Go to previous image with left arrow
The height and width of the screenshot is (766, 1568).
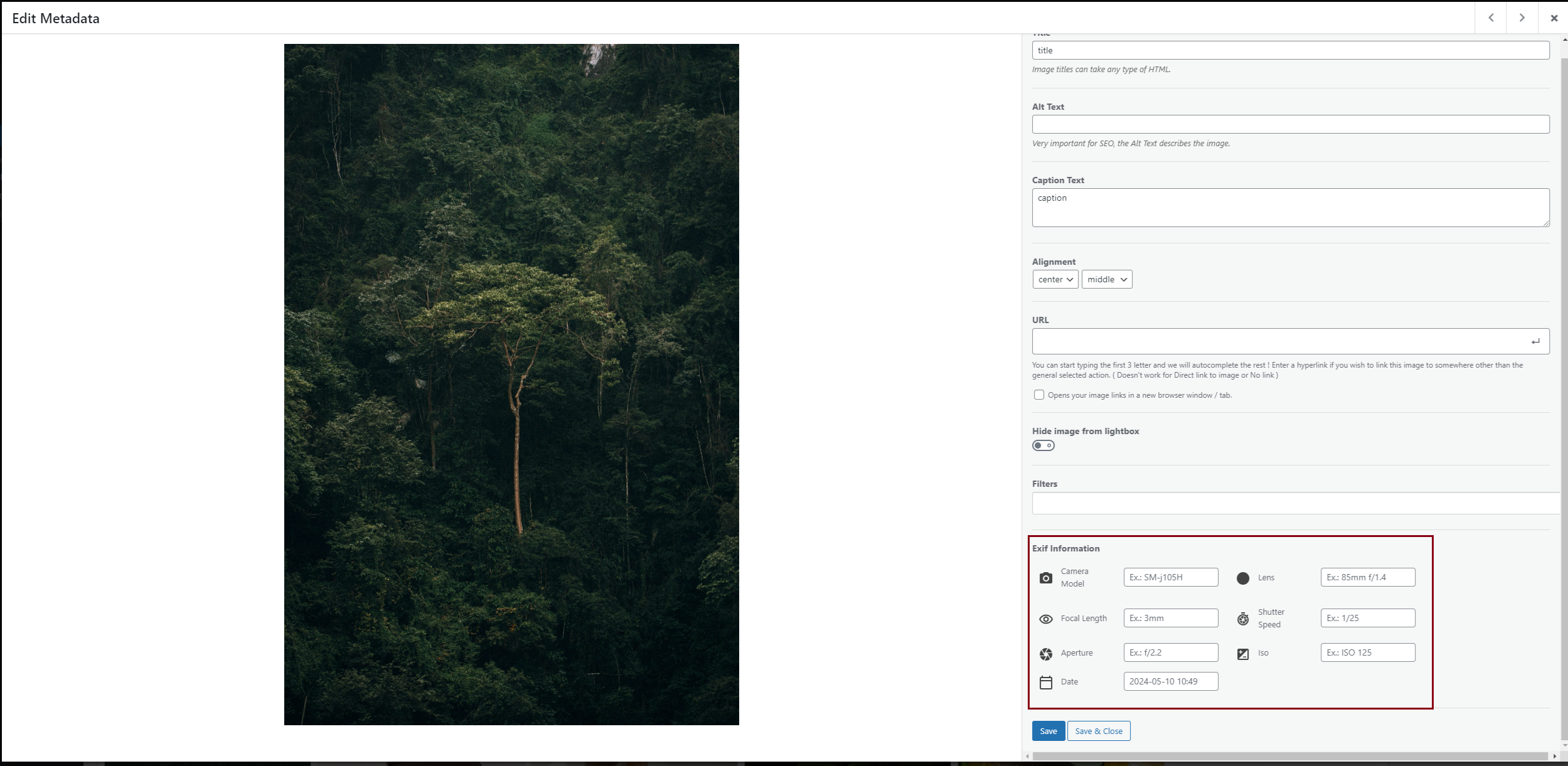tap(1491, 18)
